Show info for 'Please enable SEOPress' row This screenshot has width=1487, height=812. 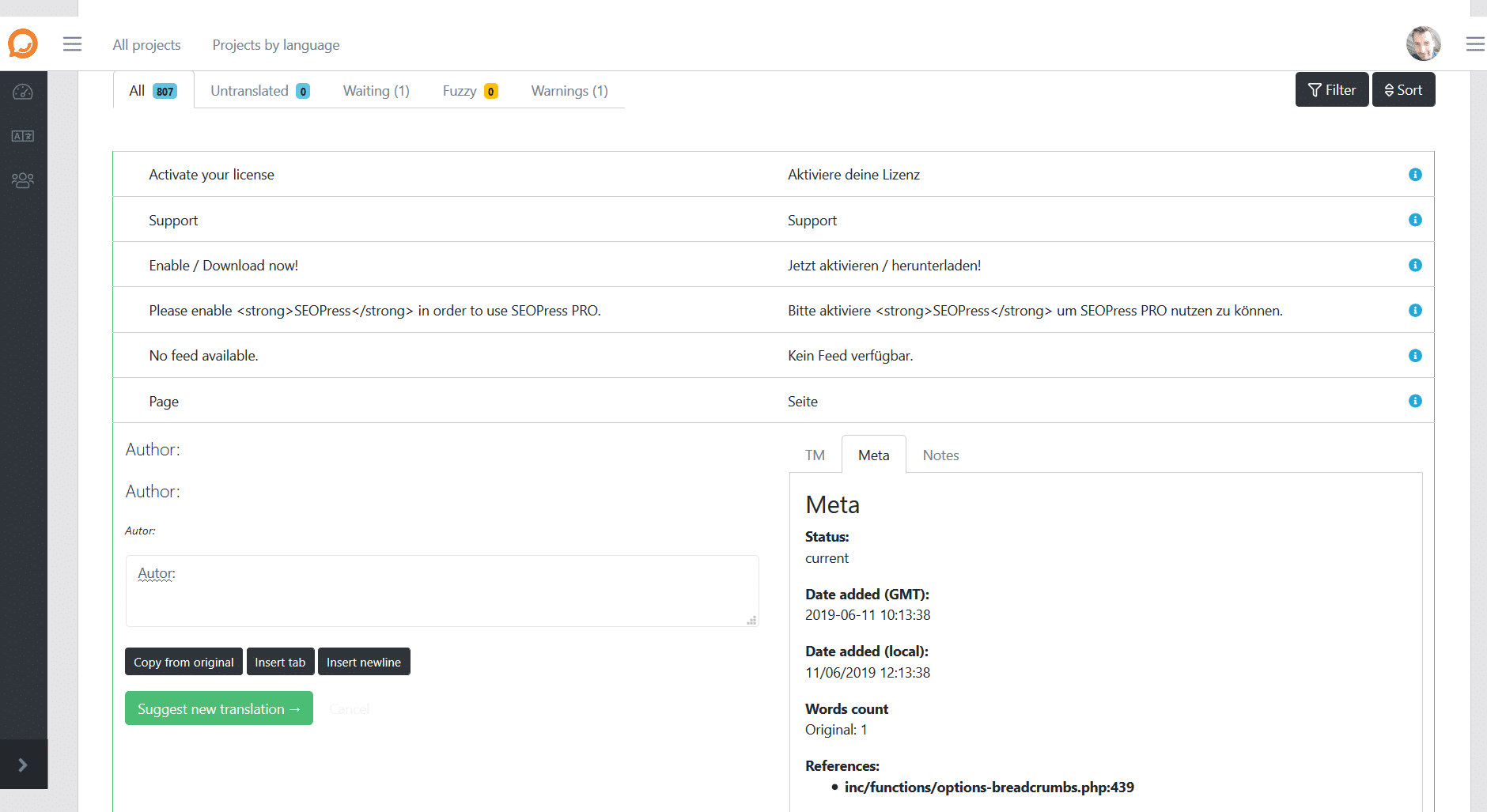point(1415,311)
